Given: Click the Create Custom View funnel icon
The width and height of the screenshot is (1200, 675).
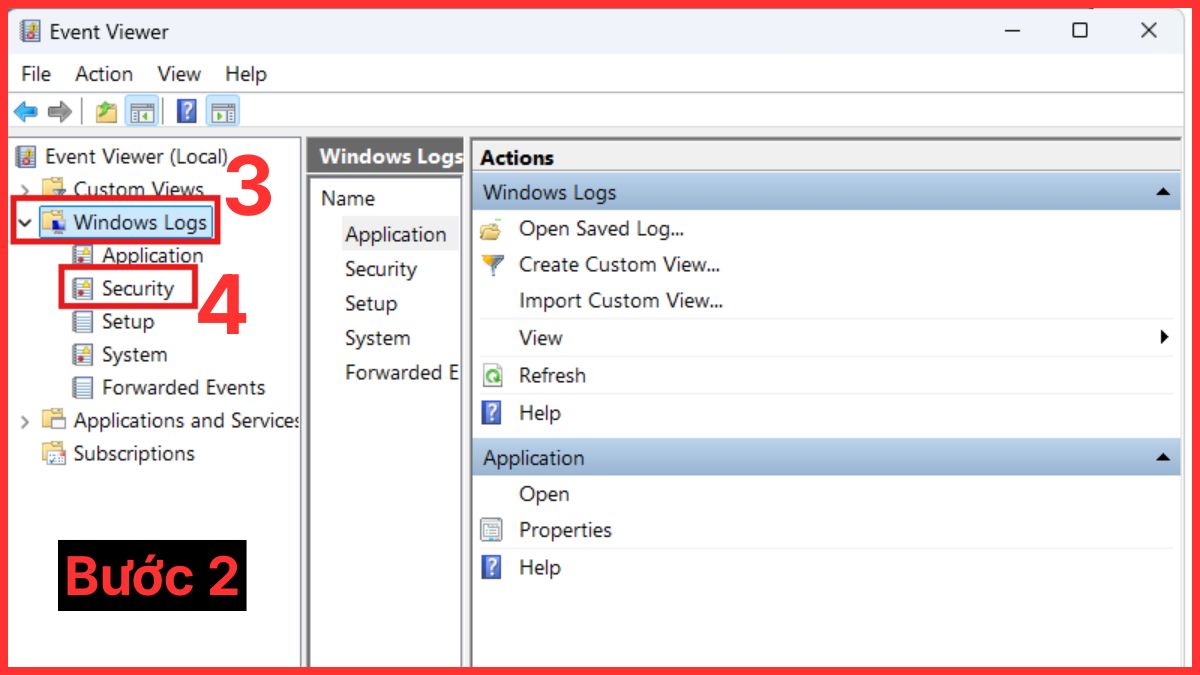Looking at the screenshot, I should point(492,265).
